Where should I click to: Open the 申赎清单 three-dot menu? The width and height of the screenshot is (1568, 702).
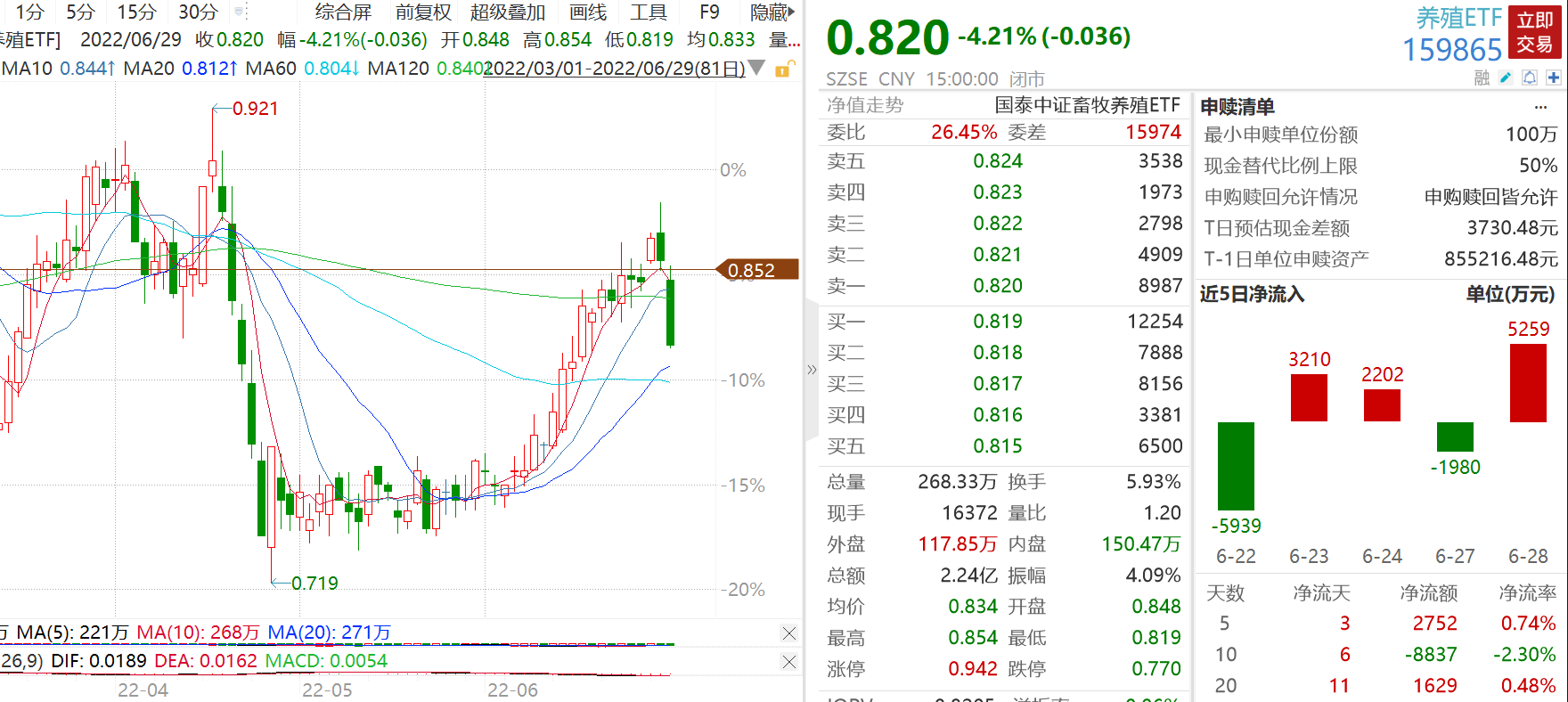click(1540, 107)
